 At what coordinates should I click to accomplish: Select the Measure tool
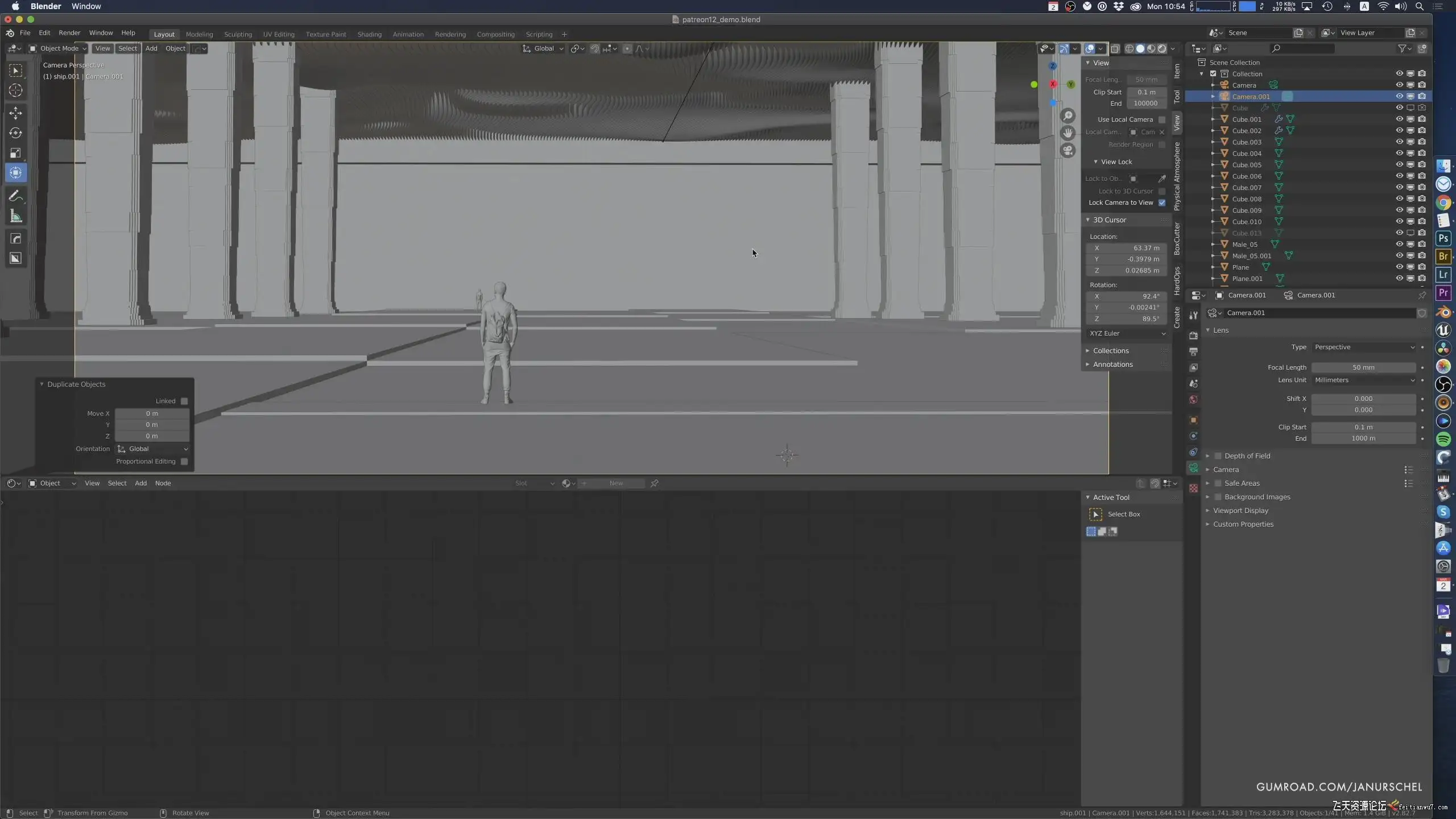coord(15,216)
